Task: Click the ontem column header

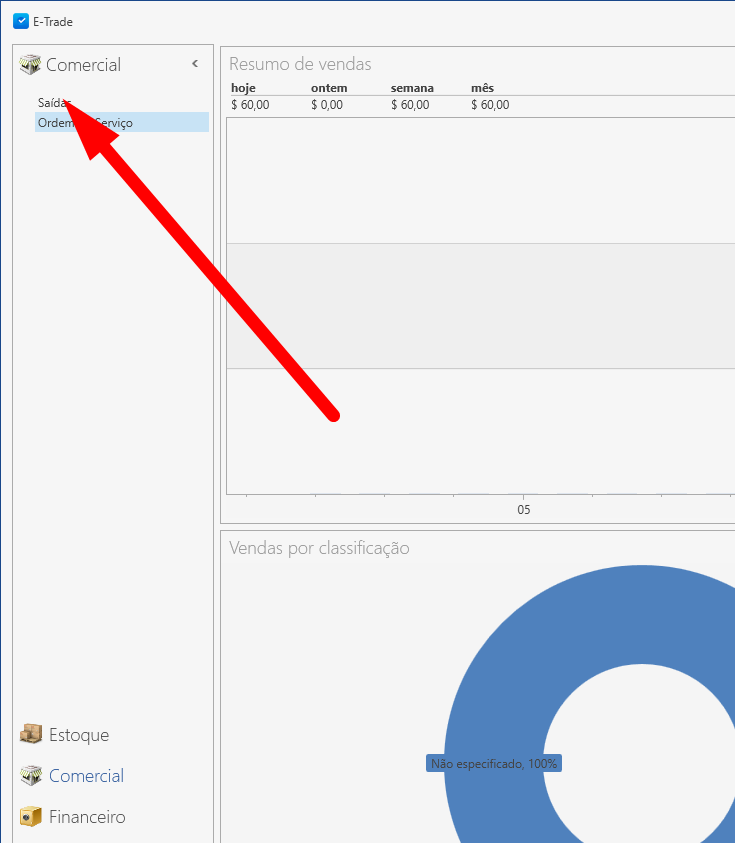Action: (x=329, y=88)
